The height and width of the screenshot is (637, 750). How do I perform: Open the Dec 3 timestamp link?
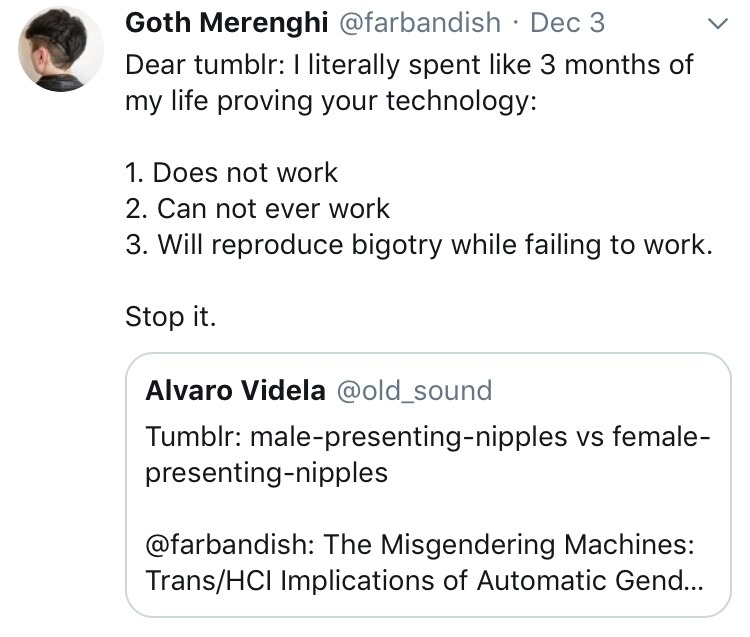click(567, 23)
